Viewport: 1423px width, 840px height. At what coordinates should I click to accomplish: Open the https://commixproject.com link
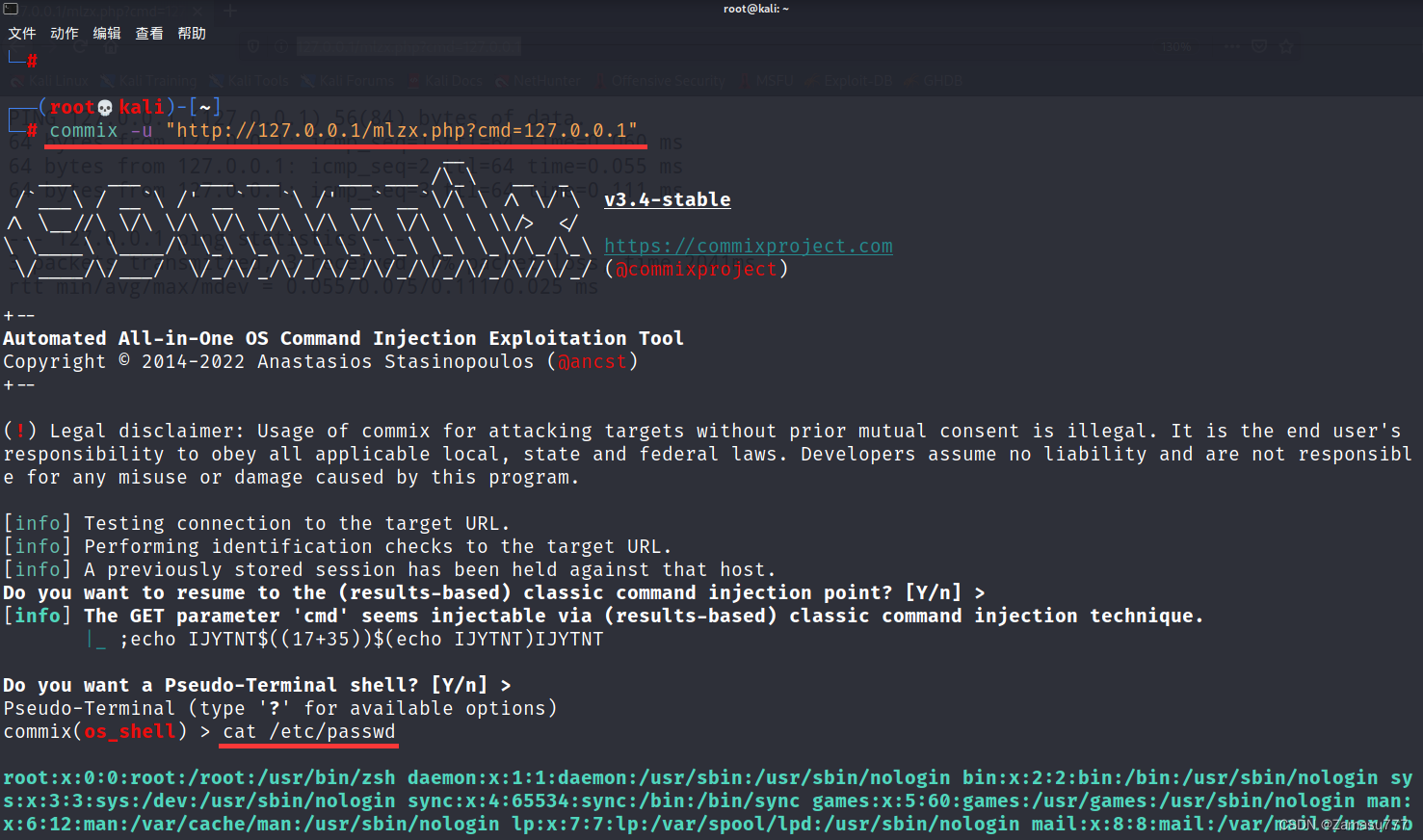click(749, 246)
